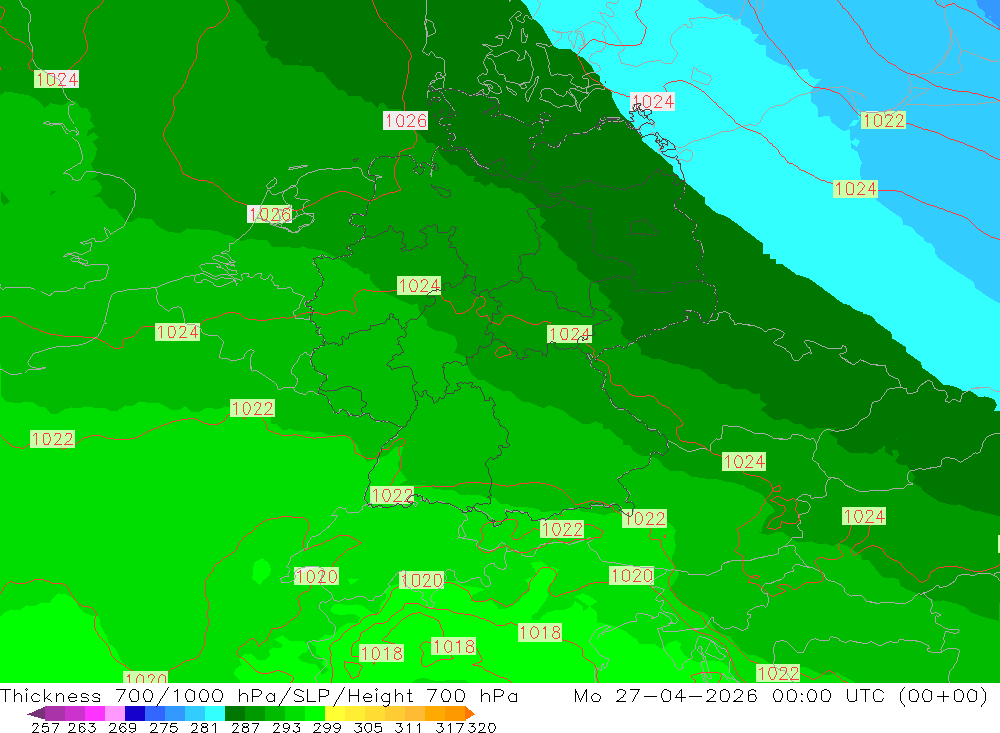
Task: Click the legend value 257
Action: point(45,727)
